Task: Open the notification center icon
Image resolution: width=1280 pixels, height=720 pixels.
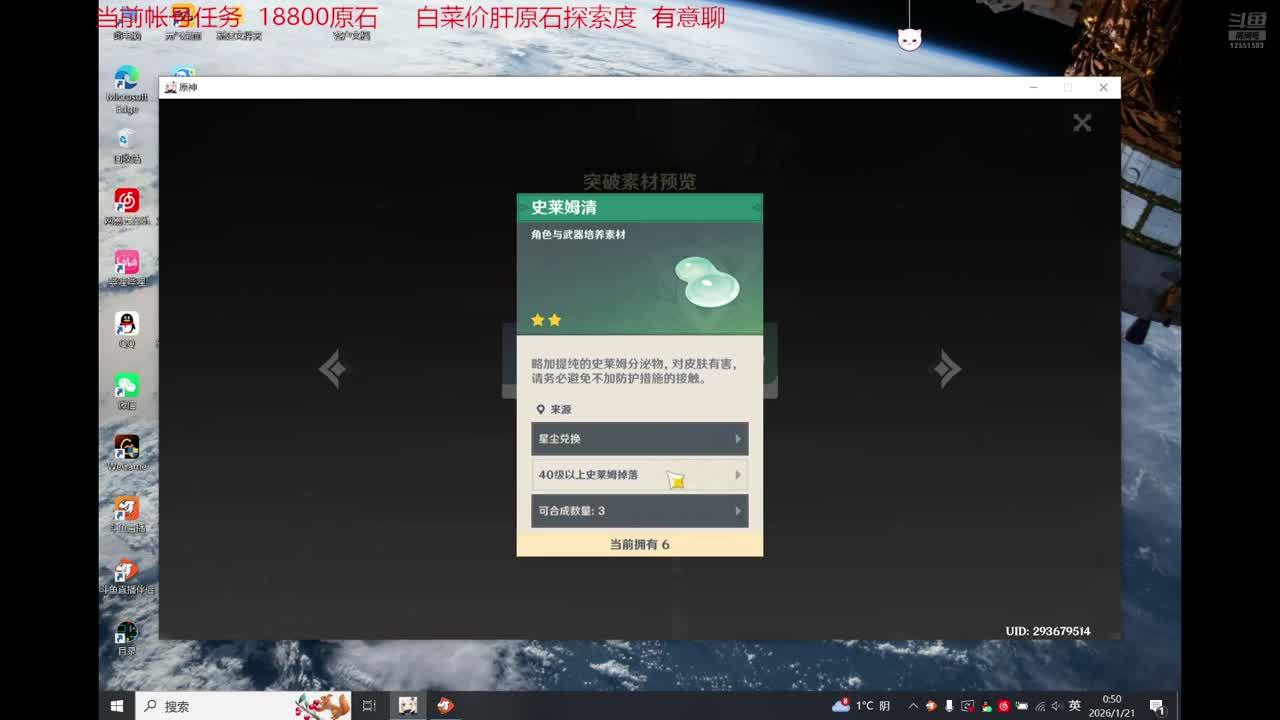Action: (1157, 706)
